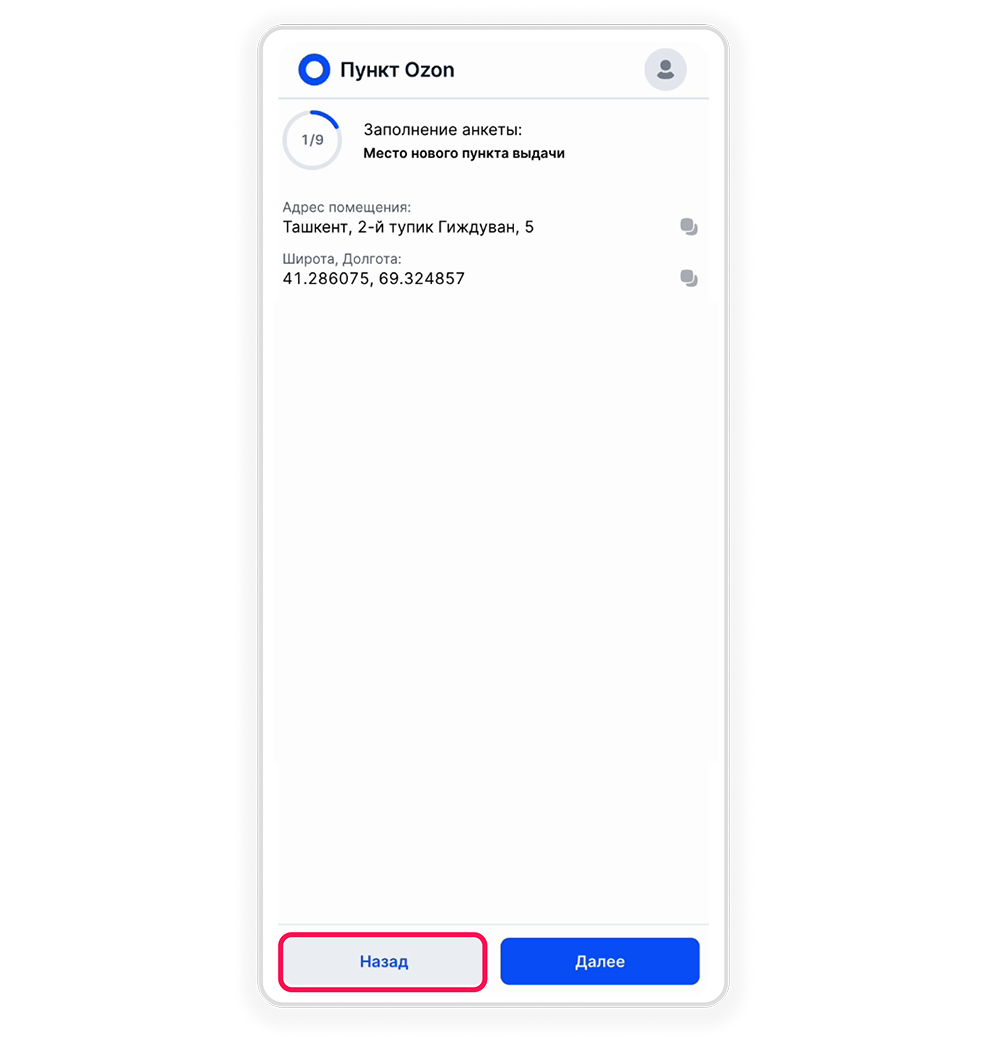The height and width of the screenshot is (1042, 982).
Task: Click the blue Ozon ring logo
Action: [x=314, y=69]
